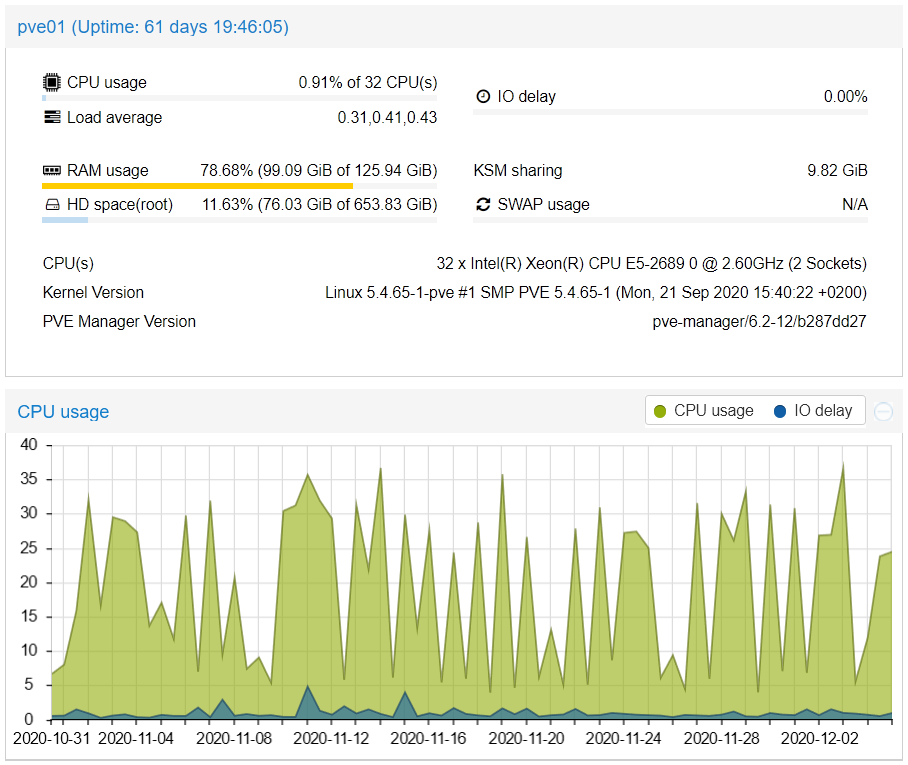Click the 2020-11-16 date on chart axis
The width and height of the screenshot is (908, 765).
click(x=428, y=739)
